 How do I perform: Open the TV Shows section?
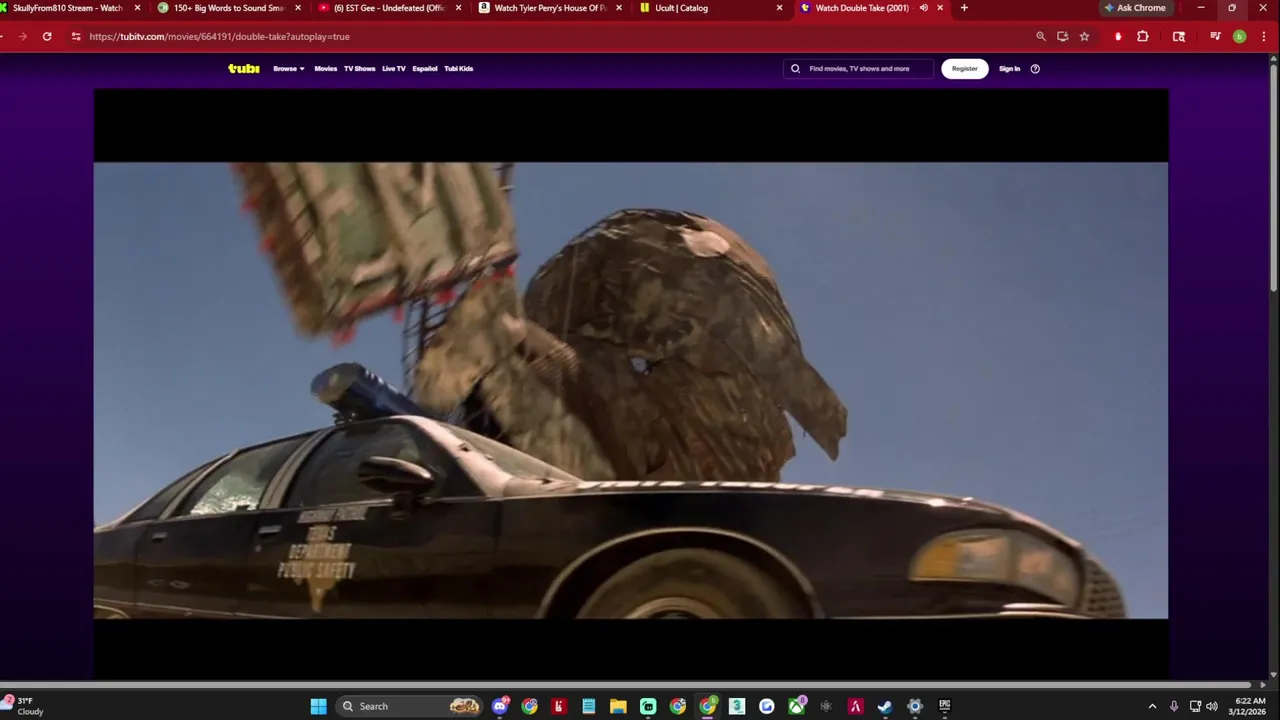[x=359, y=69]
